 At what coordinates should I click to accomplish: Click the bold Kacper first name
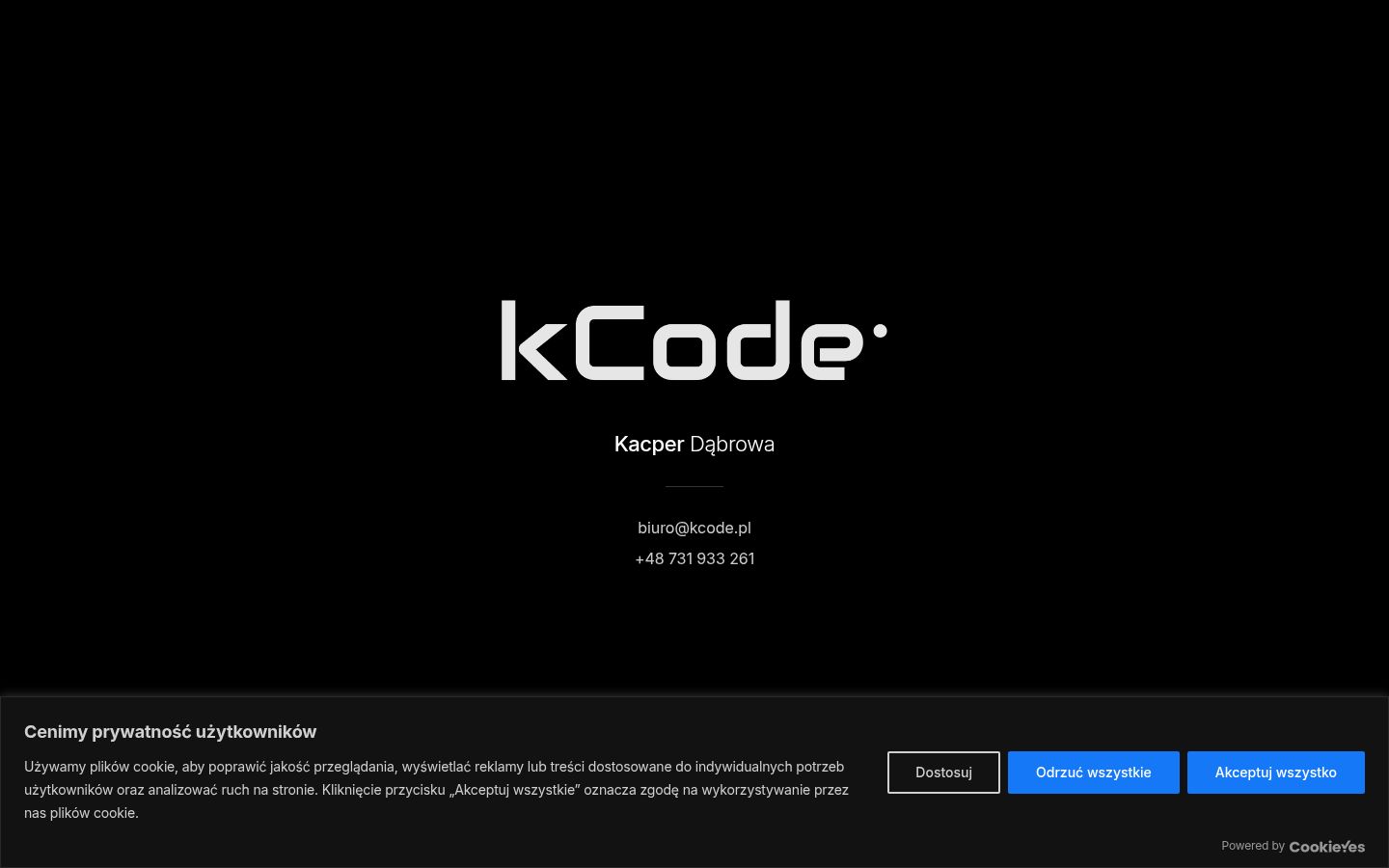pos(649,445)
